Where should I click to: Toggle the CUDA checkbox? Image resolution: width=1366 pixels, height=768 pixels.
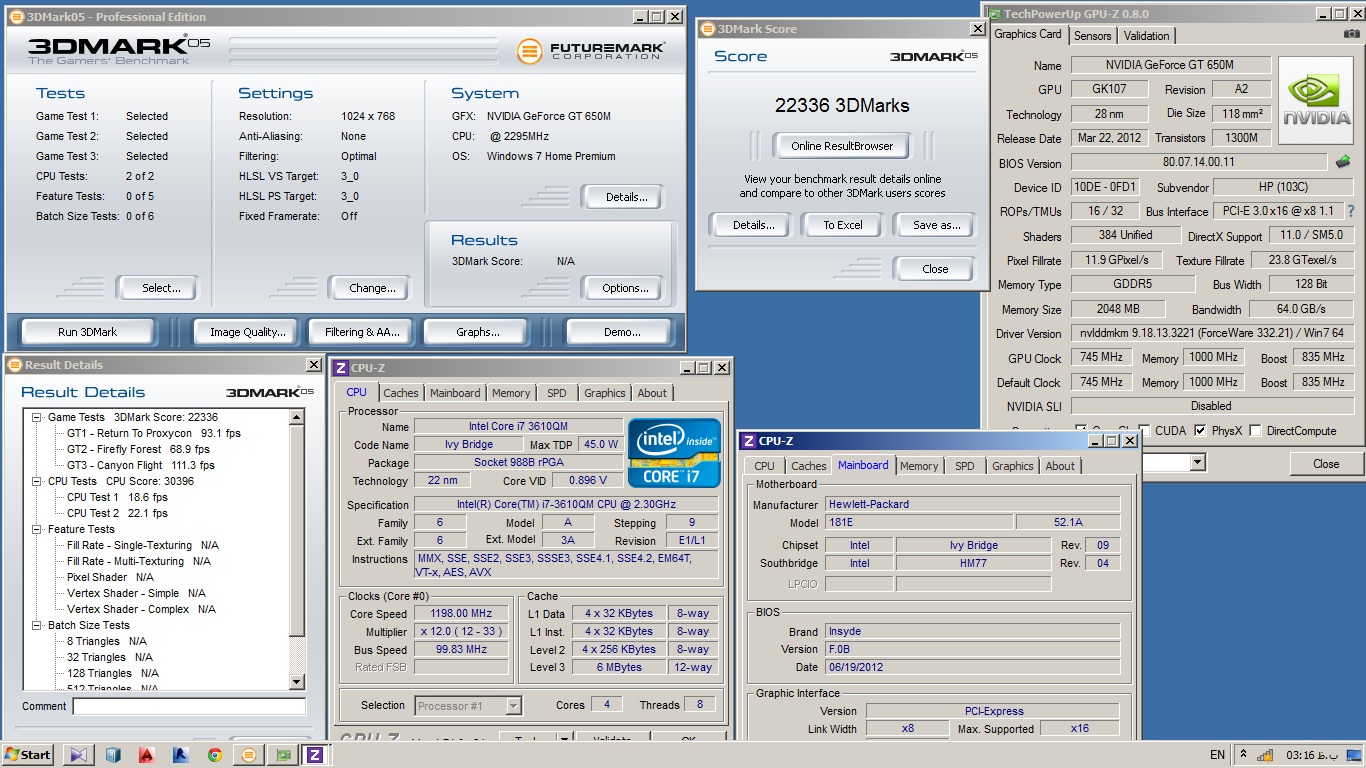[x=1144, y=431]
